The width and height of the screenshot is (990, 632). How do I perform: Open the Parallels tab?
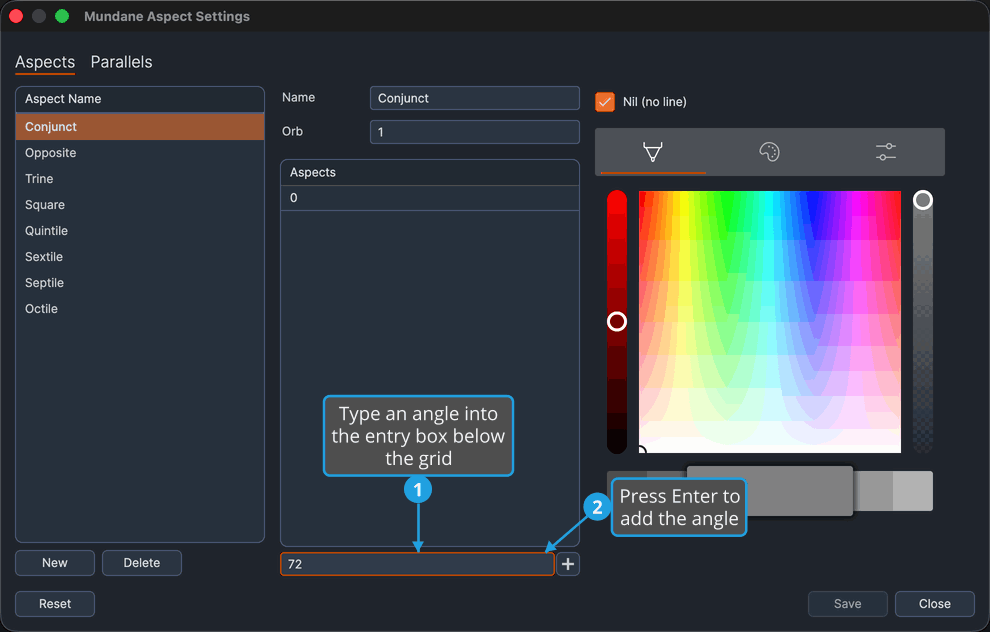point(121,62)
